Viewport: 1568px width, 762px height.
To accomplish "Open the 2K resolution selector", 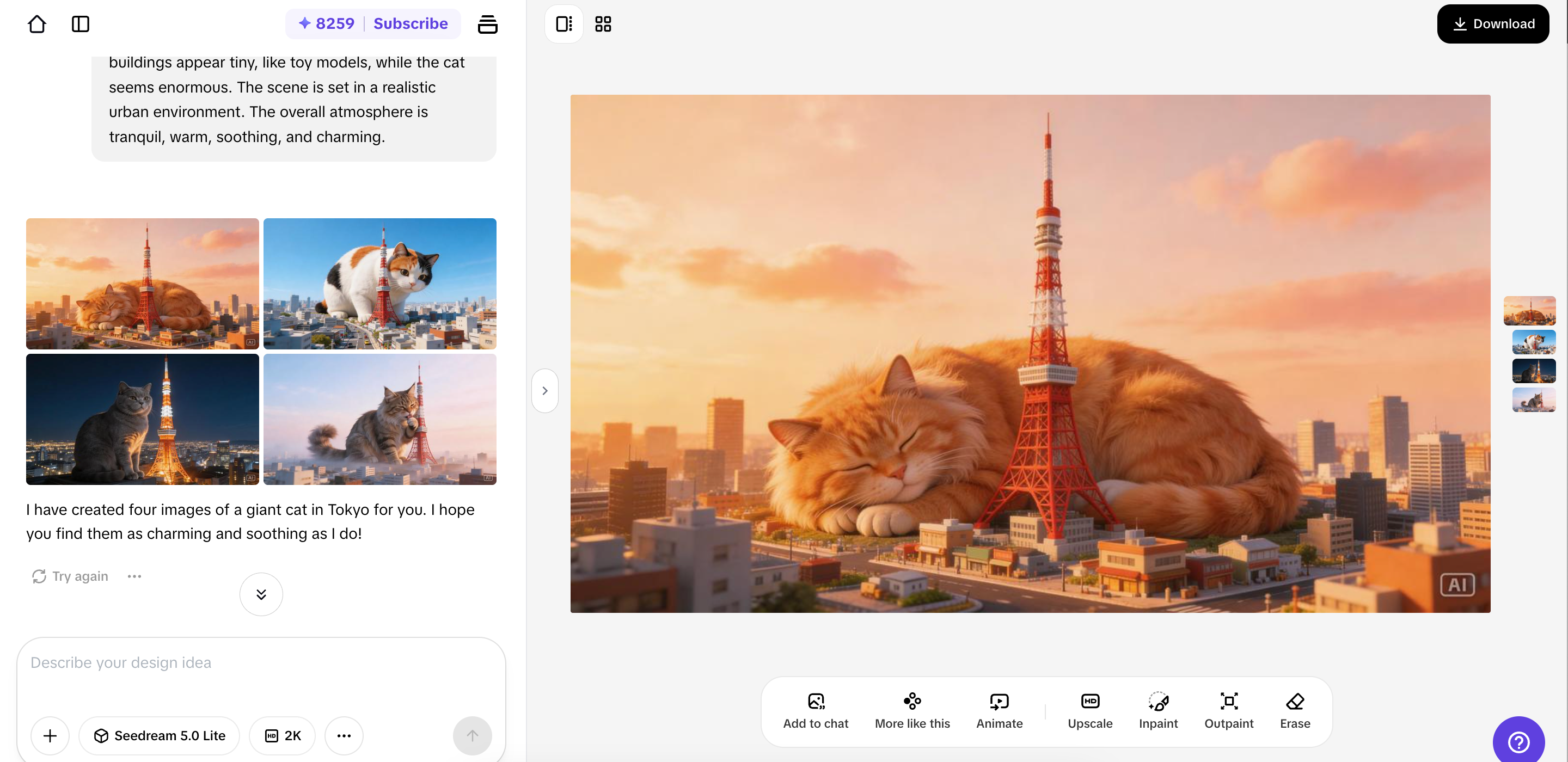I will 283,735.
